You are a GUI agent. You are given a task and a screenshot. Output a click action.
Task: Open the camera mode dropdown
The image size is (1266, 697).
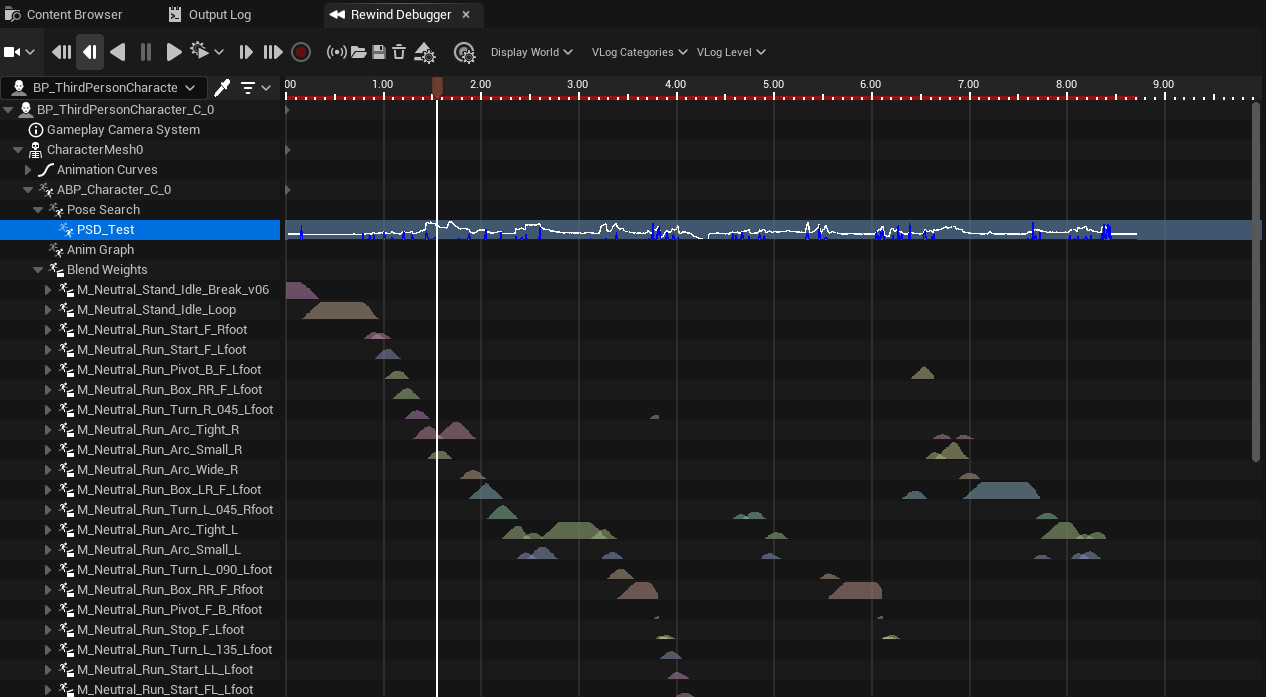[x=19, y=52]
